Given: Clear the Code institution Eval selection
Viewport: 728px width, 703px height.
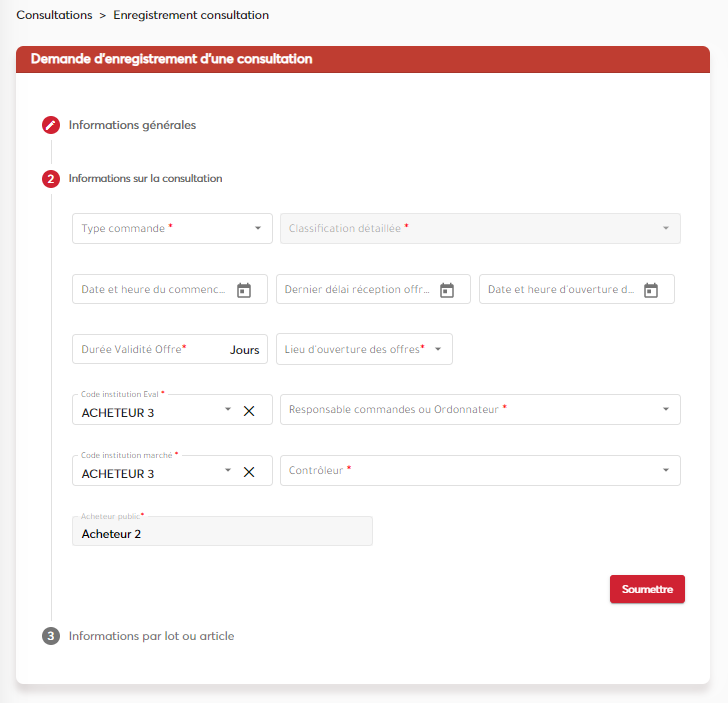Looking at the screenshot, I should [x=249, y=411].
